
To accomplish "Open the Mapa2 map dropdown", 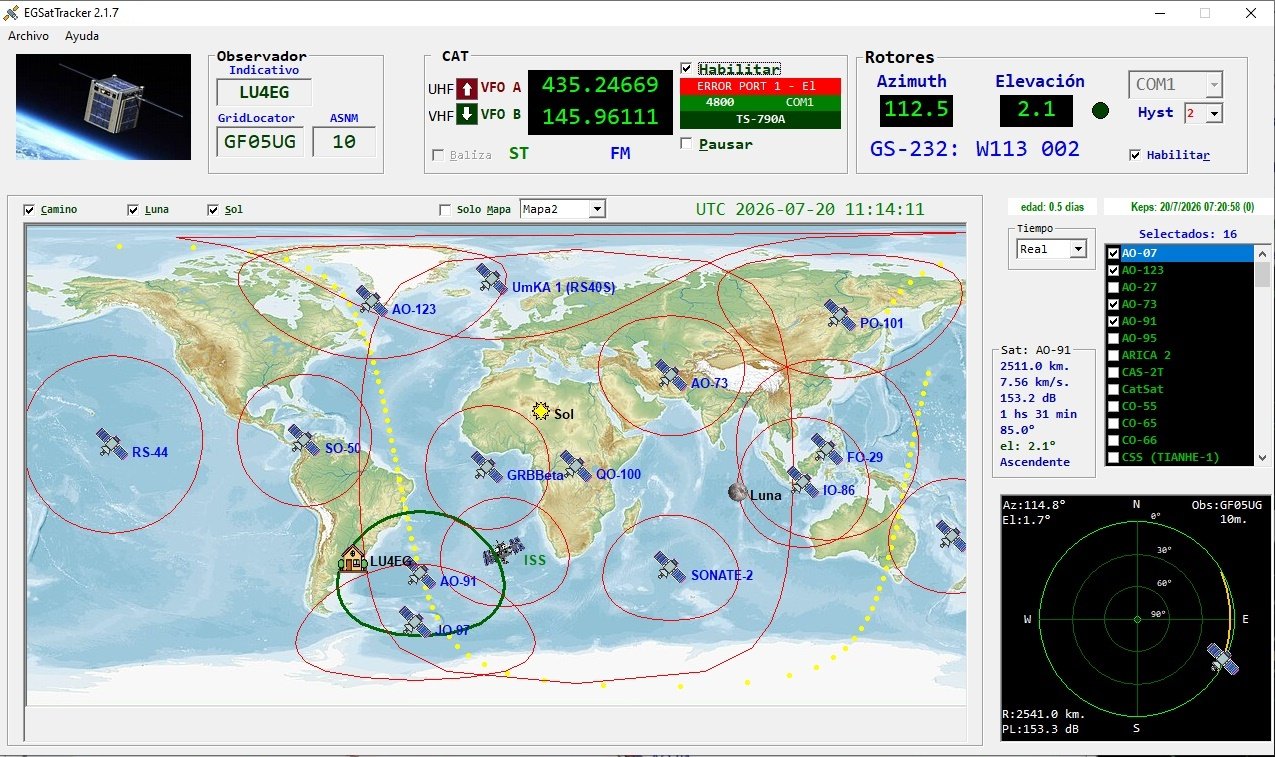I will pyautogui.click(x=597, y=209).
